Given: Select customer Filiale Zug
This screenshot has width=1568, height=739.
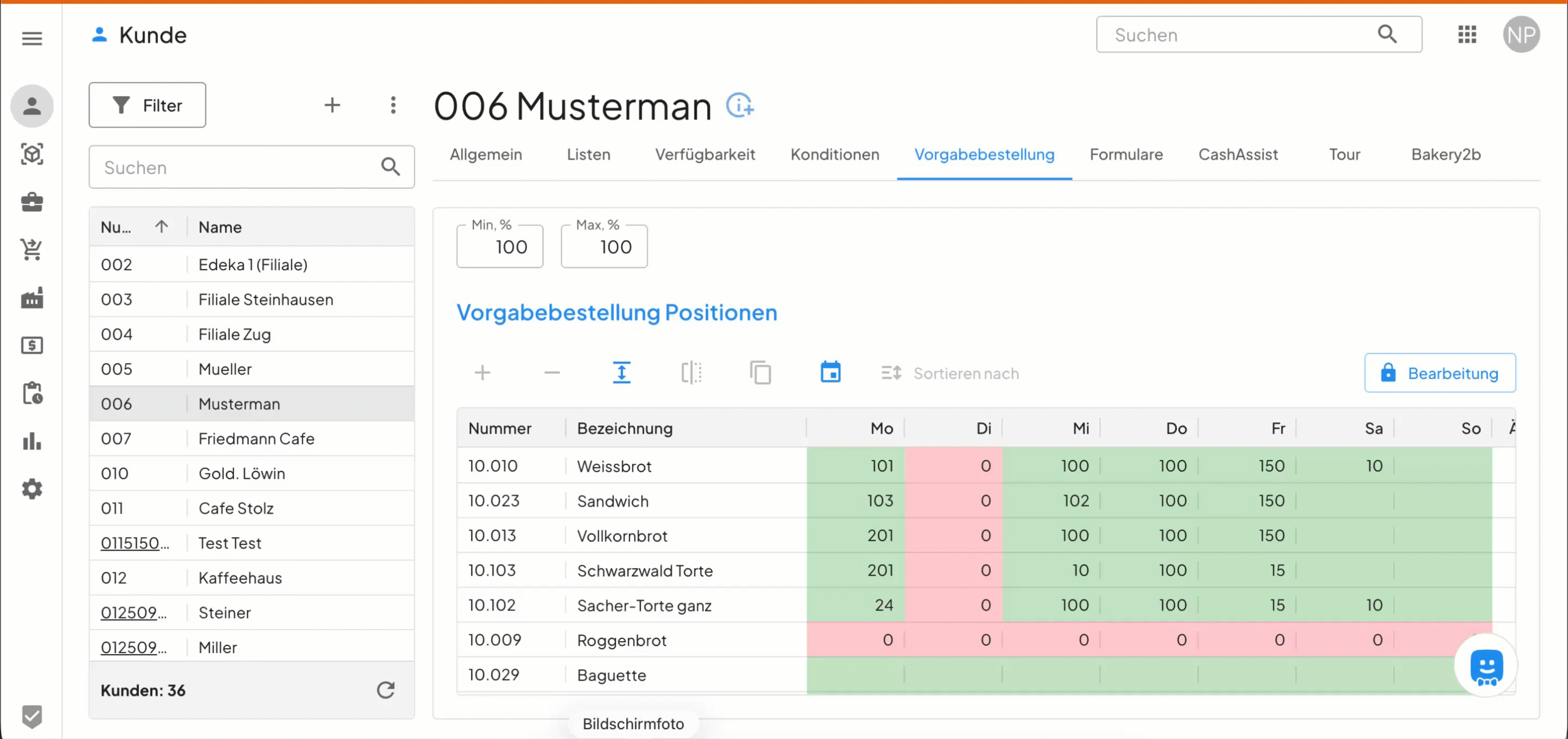Looking at the screenshot, I should point(252,334).
